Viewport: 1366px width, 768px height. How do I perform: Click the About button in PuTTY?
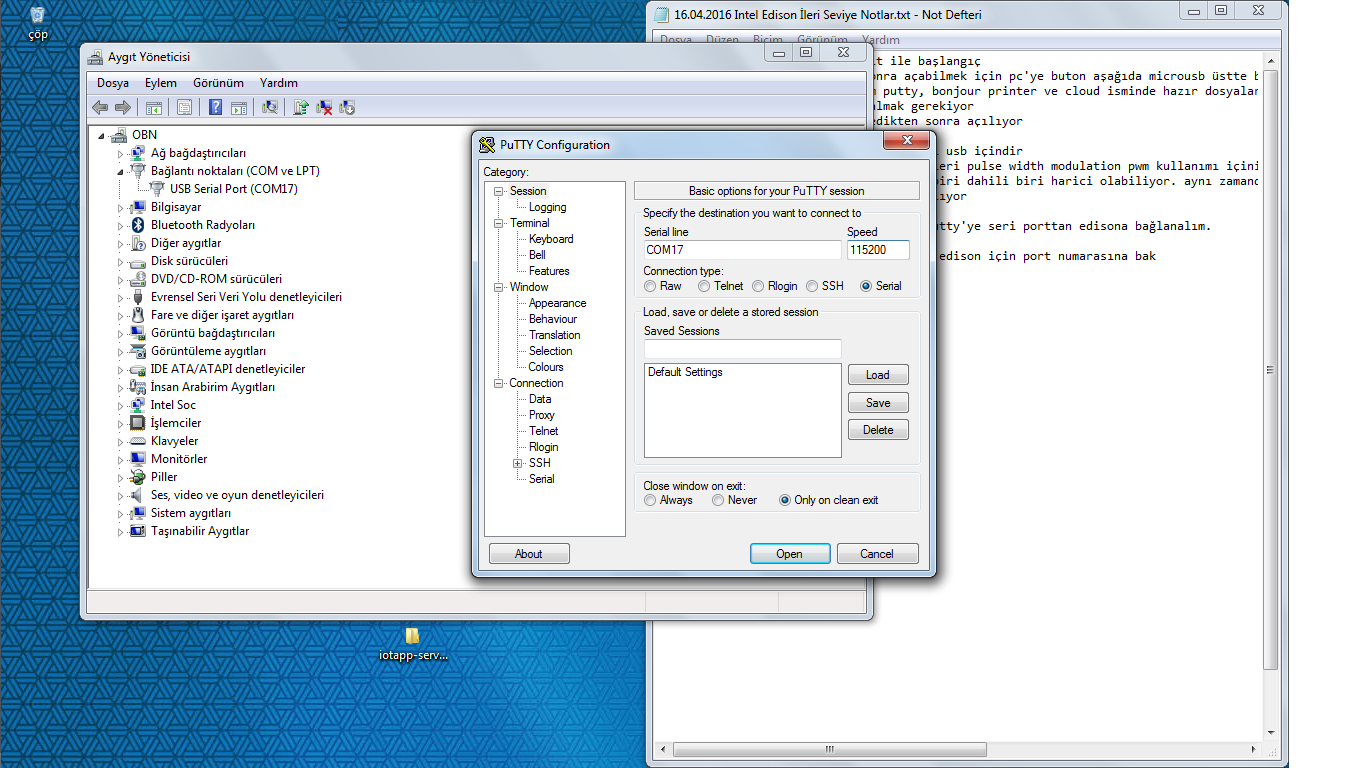(529, 554)
